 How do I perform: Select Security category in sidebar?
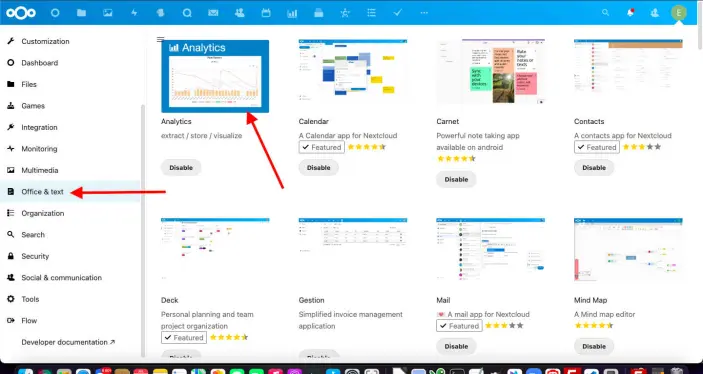[x=70, y=256]
